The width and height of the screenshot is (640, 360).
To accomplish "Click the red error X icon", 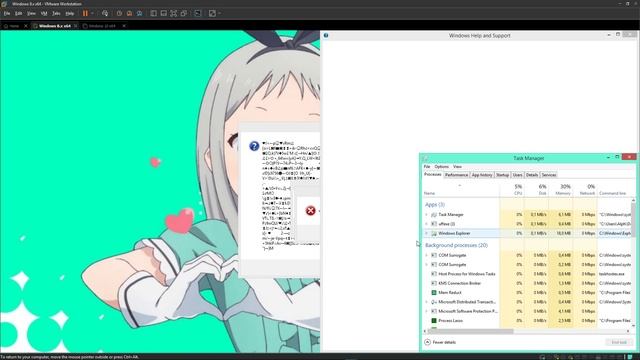I will tap(311, 211).
